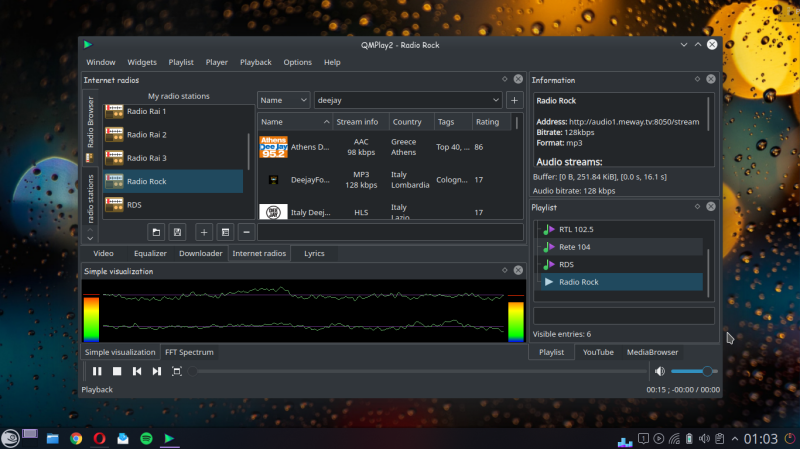Viewport: 800px width, 449px height.
Task: Sort results by Rating column
Action: [491, 122]
